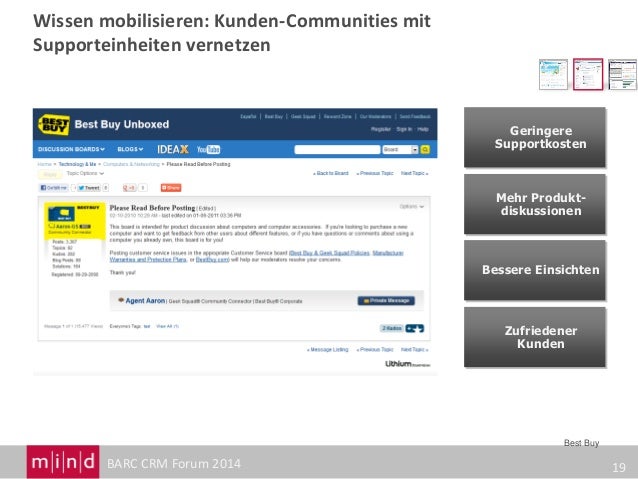Expand the Discussion Boards menu
This screenshot has width=638, height=479.
[71, 149]
